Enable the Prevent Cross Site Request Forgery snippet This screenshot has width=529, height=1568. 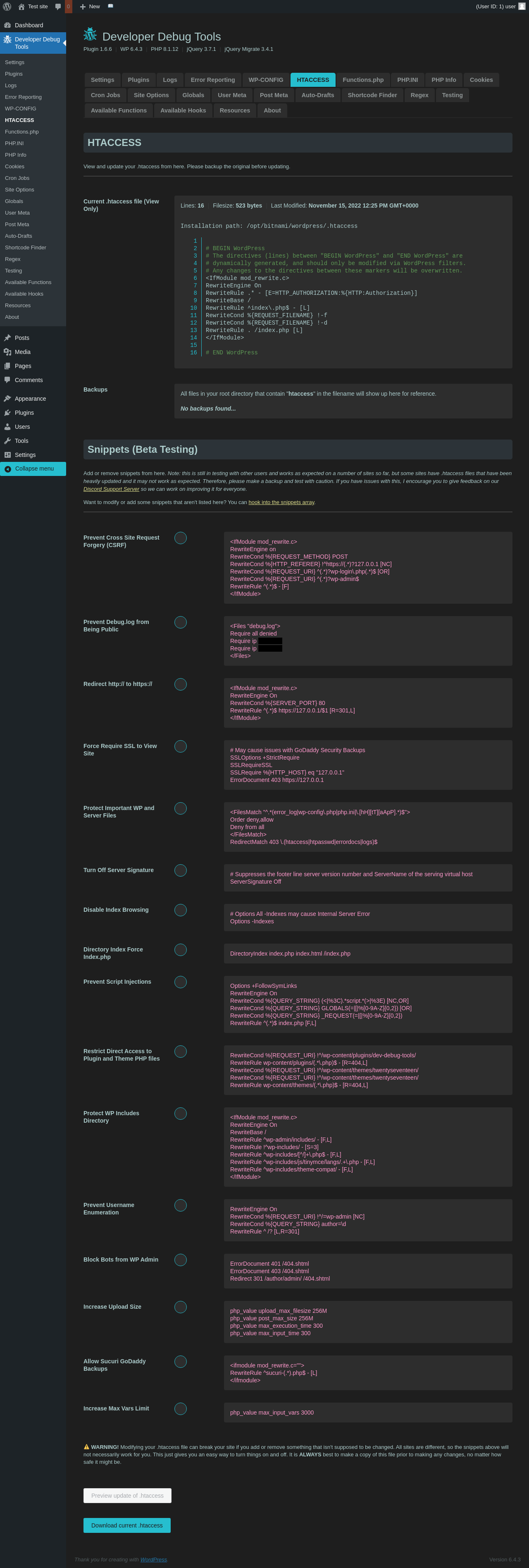coord(181,538)
